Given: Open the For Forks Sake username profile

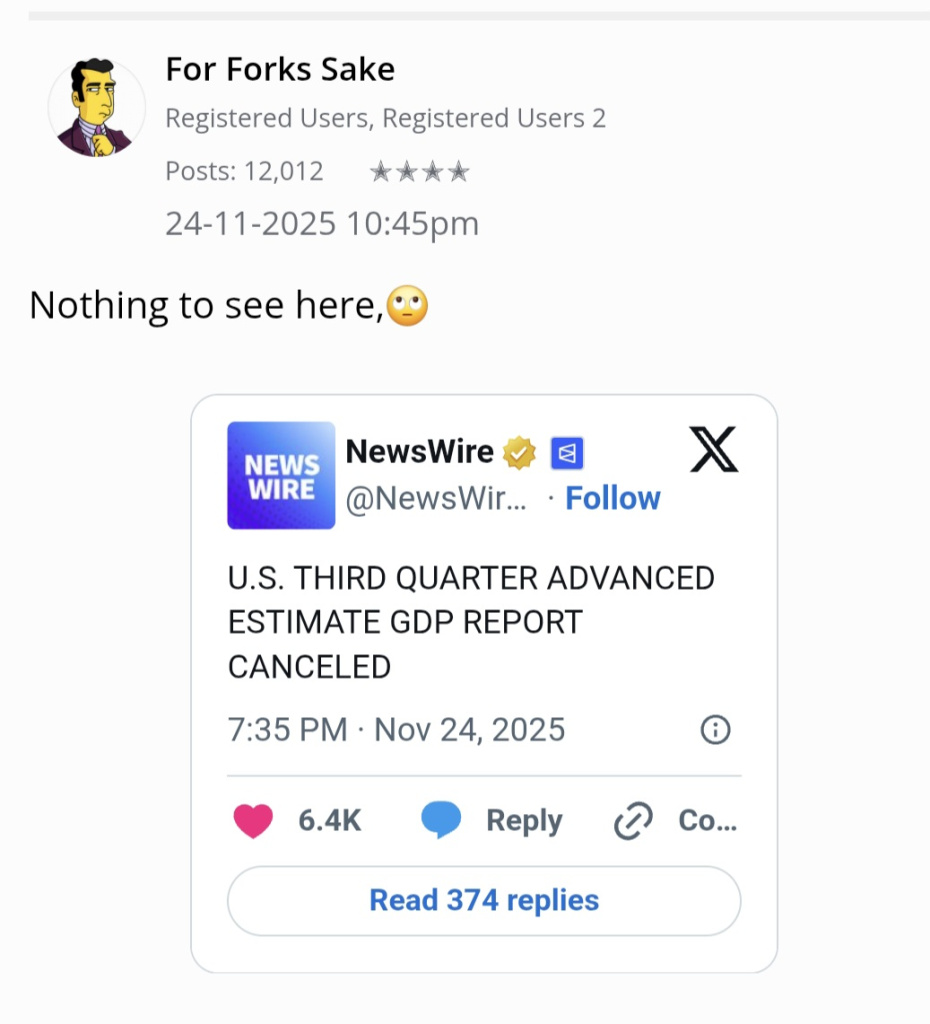Looking at the screenshot, I should 280,69.
